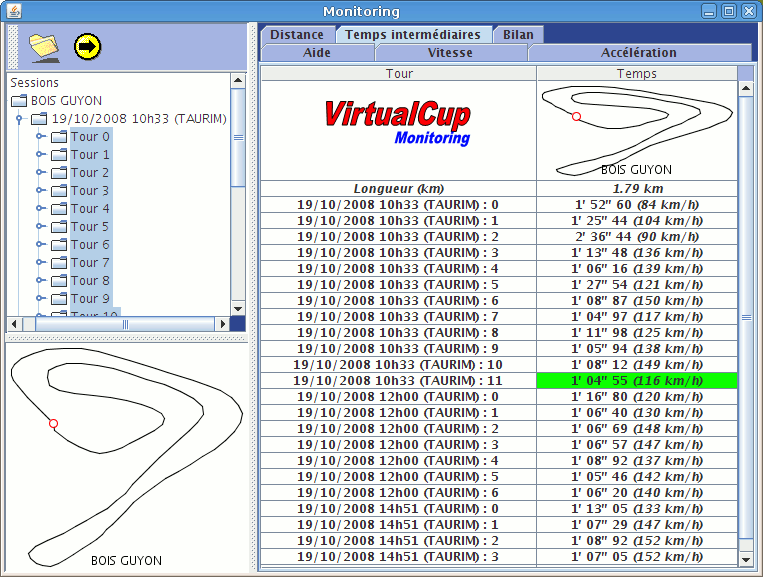Collapse the 19/10/2008 10h33 session node
Viewport: 763px width, 577px height.
[x=19, y=119]
